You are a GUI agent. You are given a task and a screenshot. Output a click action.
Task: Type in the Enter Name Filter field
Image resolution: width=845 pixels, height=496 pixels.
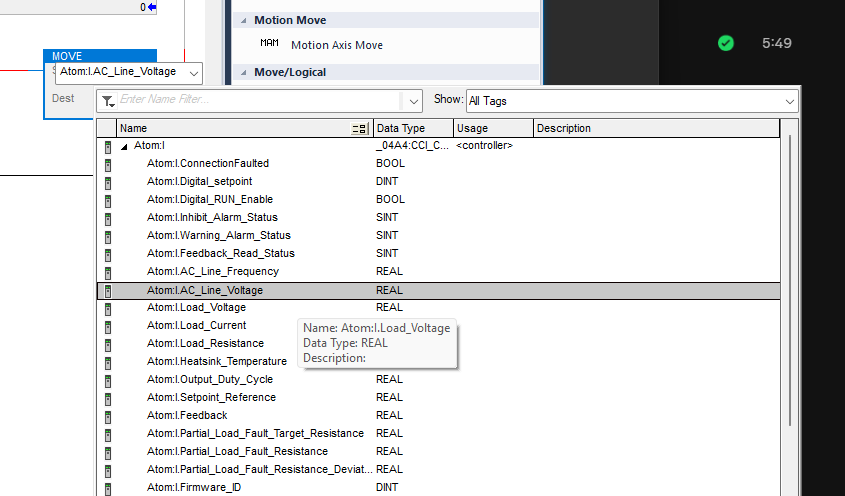(260, 101)
